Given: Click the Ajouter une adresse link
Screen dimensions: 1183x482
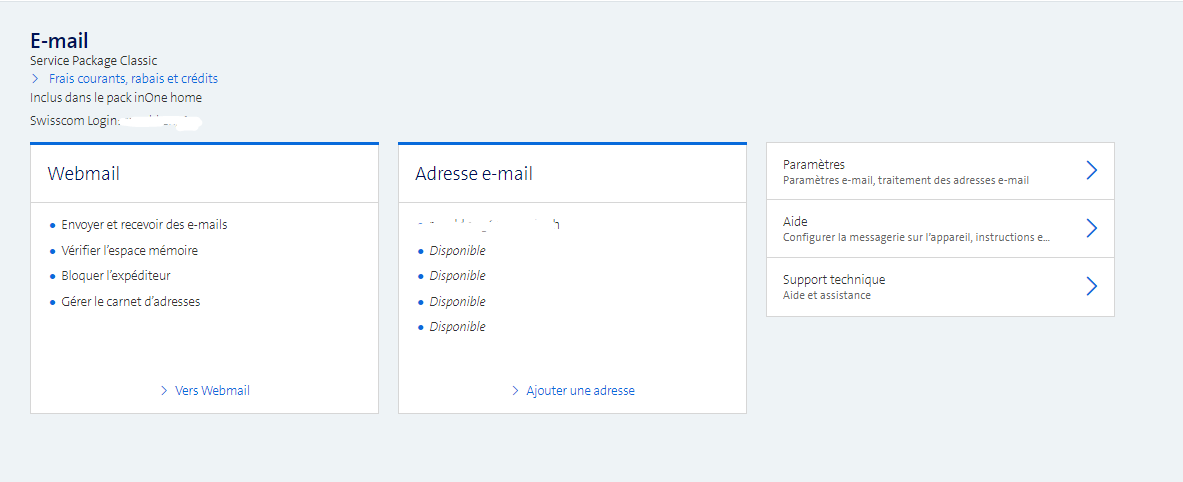Looking at the screenshot, I should [580, 391].
